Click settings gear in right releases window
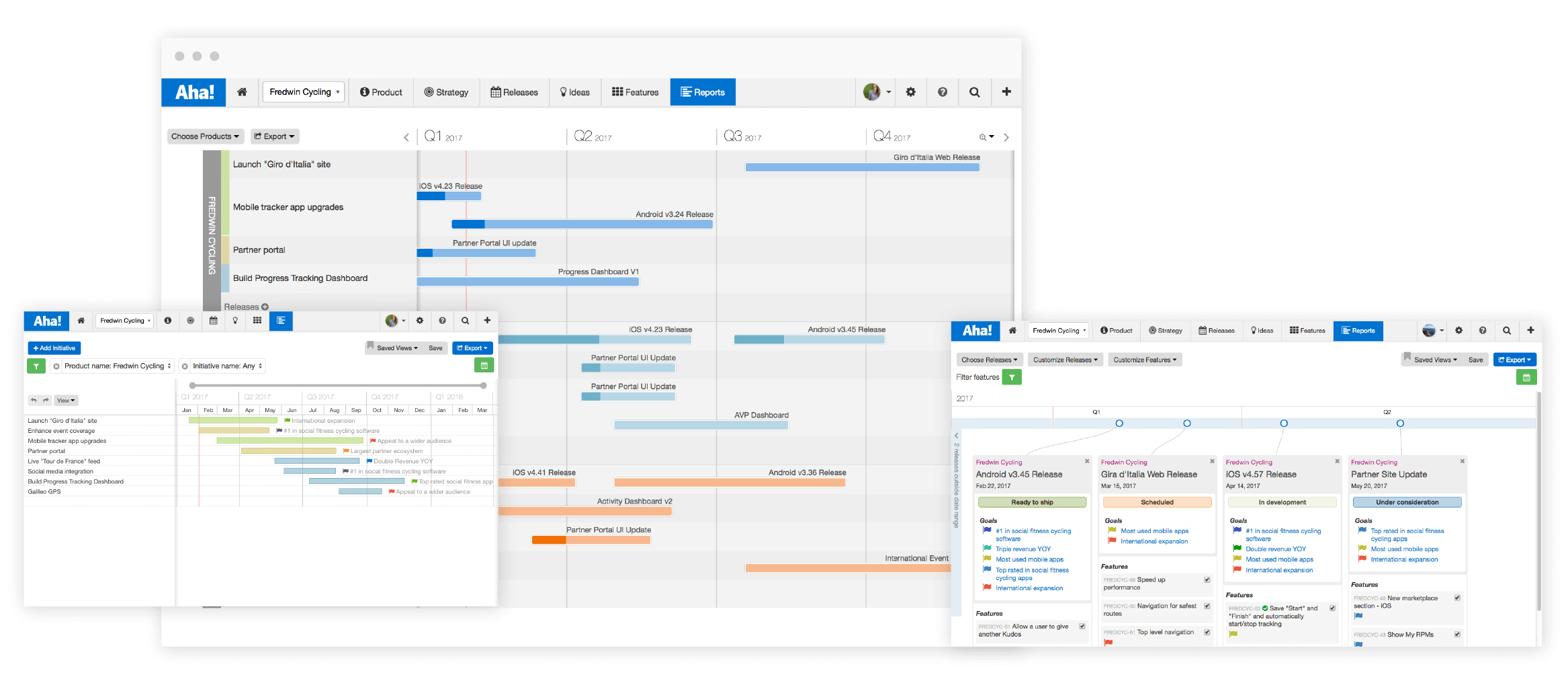This screenshot has height=687, width=1568. [x=1458, y=330]
